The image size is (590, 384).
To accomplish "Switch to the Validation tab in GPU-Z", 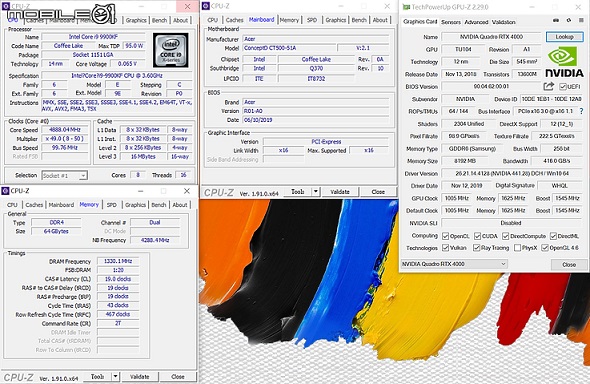I will coord(503,22).
